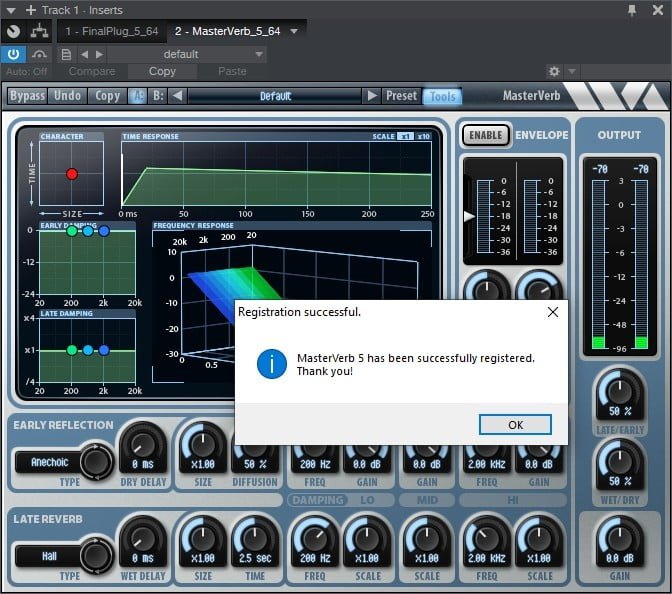
Task: Click the envelope threshold triangle marker
Action: [469, 216]
